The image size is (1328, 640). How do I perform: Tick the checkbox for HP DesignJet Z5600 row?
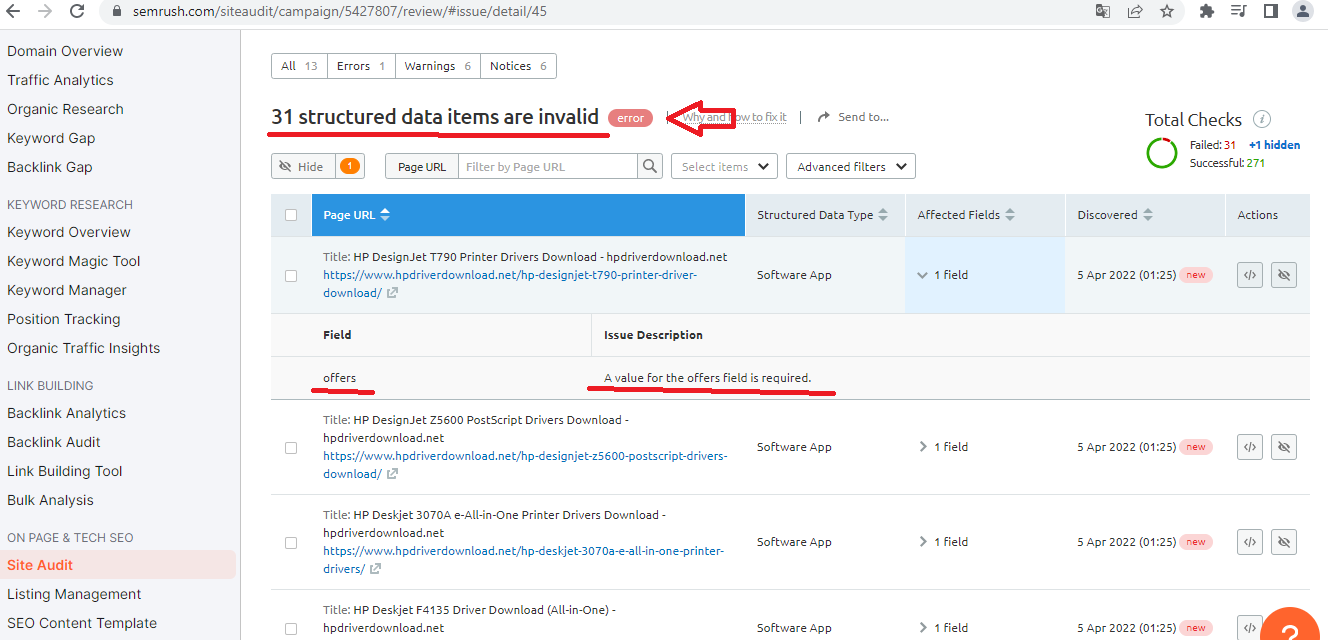(291, 448)
